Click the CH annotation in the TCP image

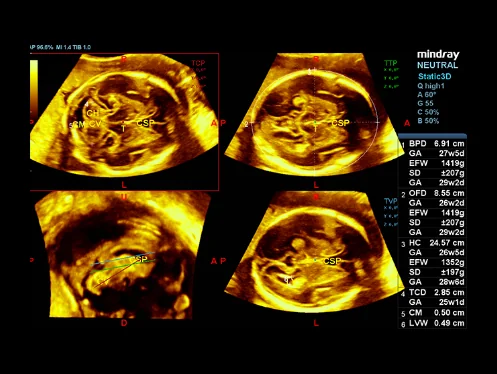pos(92,113)
